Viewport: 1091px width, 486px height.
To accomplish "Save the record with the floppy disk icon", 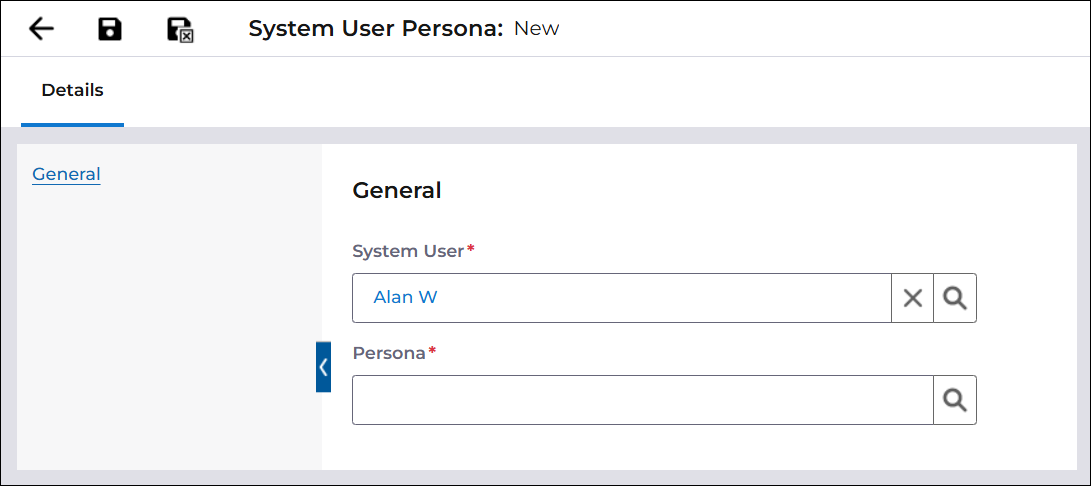I will [x=110, y=29].
